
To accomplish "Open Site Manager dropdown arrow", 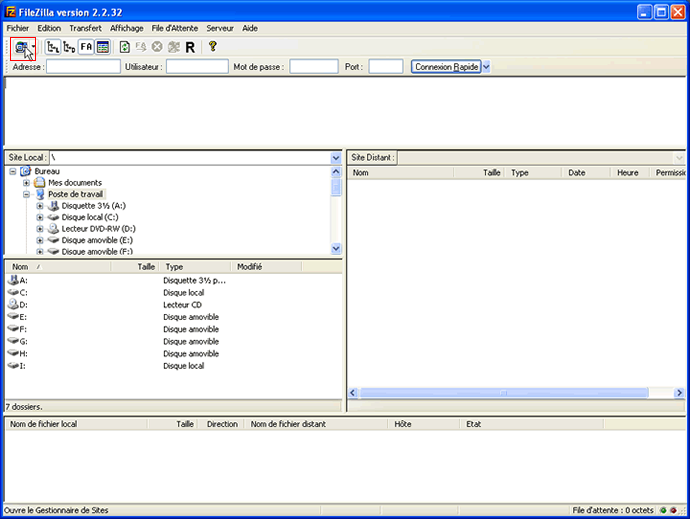I will [33, 47].
